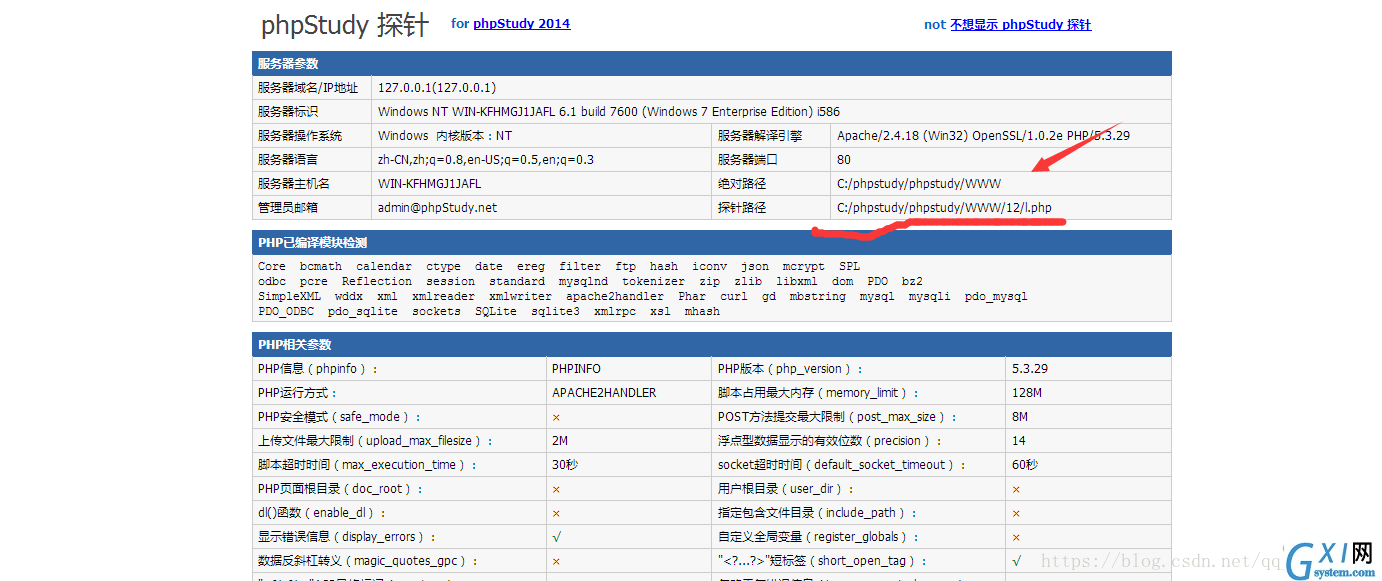Click the 管理员邮箱 label
Screen dimensions: 1382x581
click(x=288, y=208)
